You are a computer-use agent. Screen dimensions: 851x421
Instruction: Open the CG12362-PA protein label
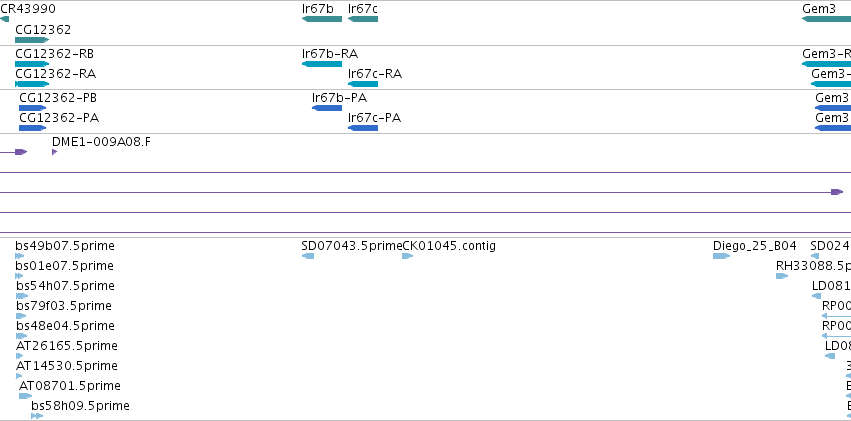[x=59, y=118]
